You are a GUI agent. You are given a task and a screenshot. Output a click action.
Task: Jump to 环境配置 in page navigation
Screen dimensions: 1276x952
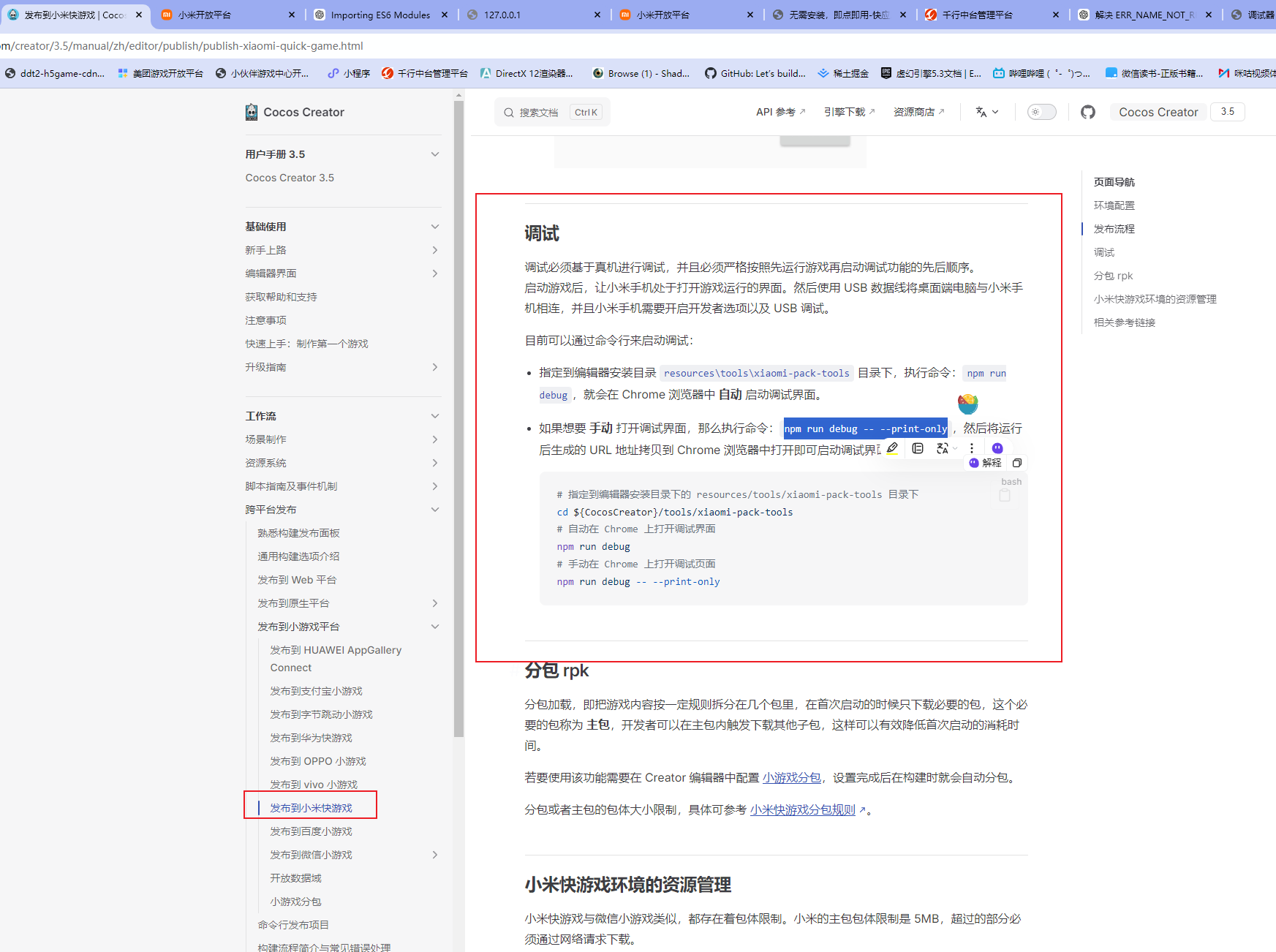(1114, 205)
